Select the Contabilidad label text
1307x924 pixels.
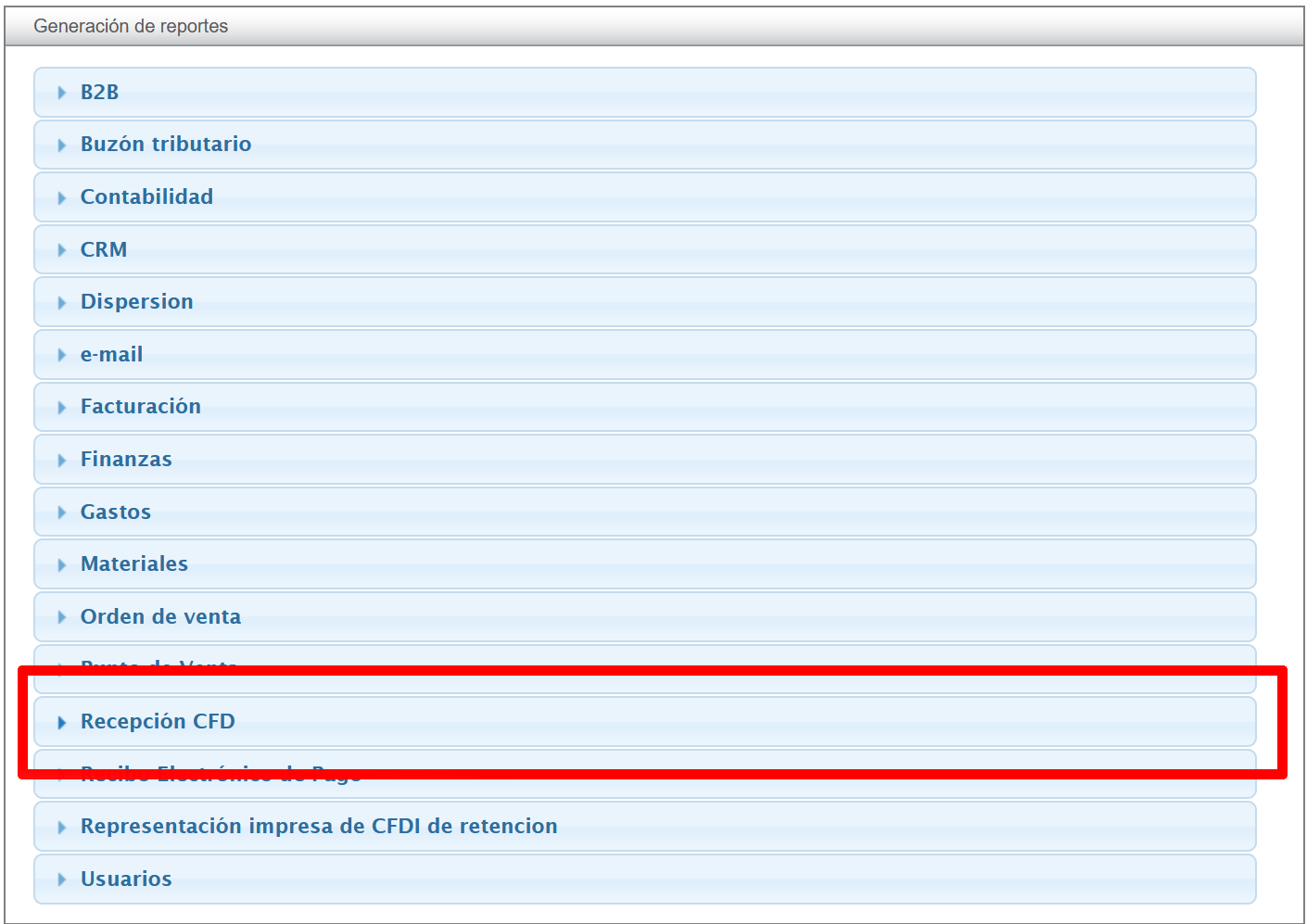tap(146, 197)
